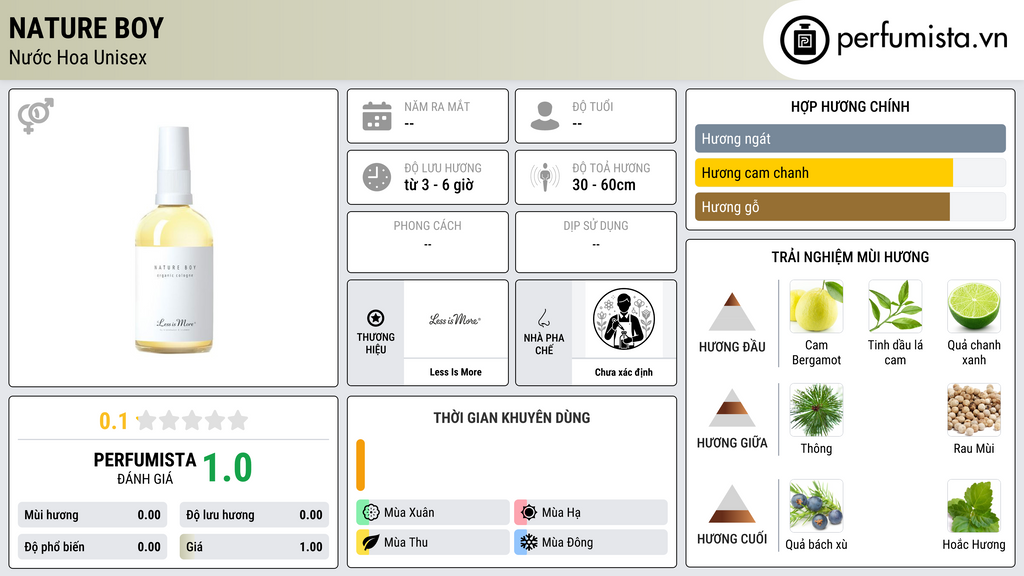Click the perfumer illustration portrait

click(624, 319)
